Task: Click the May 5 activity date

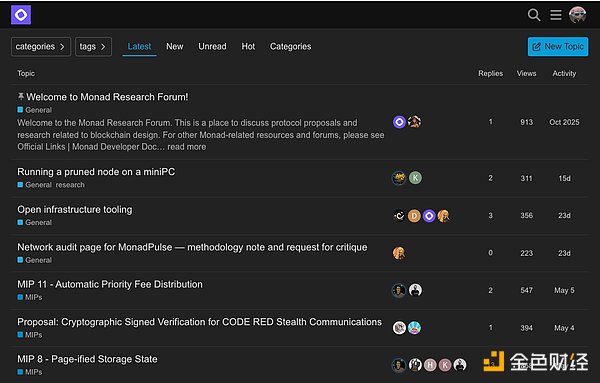Action: pos(564,290)
